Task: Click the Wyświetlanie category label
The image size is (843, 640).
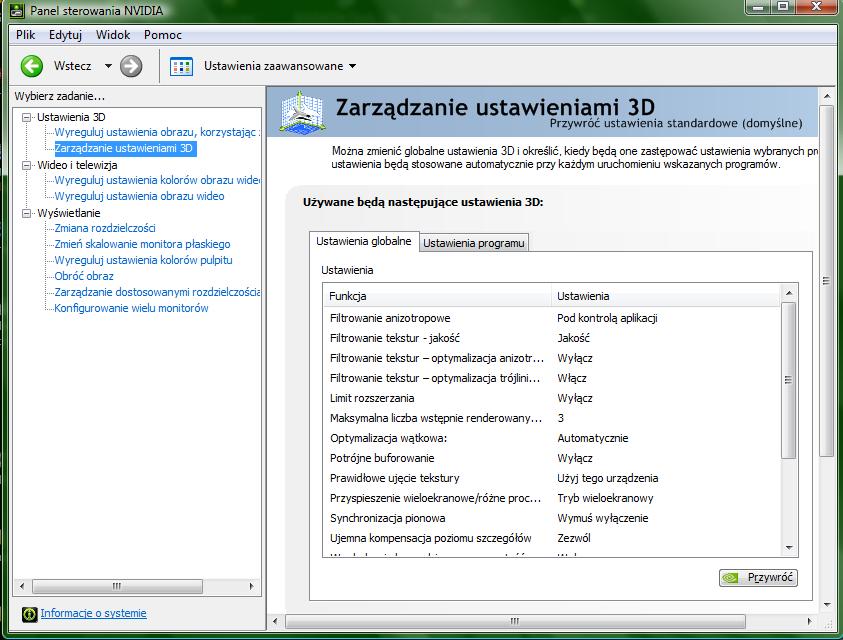Action: point(68,214)
